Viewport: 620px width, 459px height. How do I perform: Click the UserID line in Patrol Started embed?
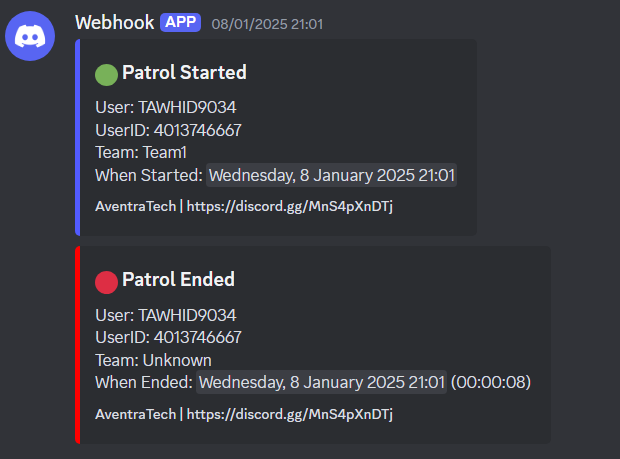[x=168, y=130]
